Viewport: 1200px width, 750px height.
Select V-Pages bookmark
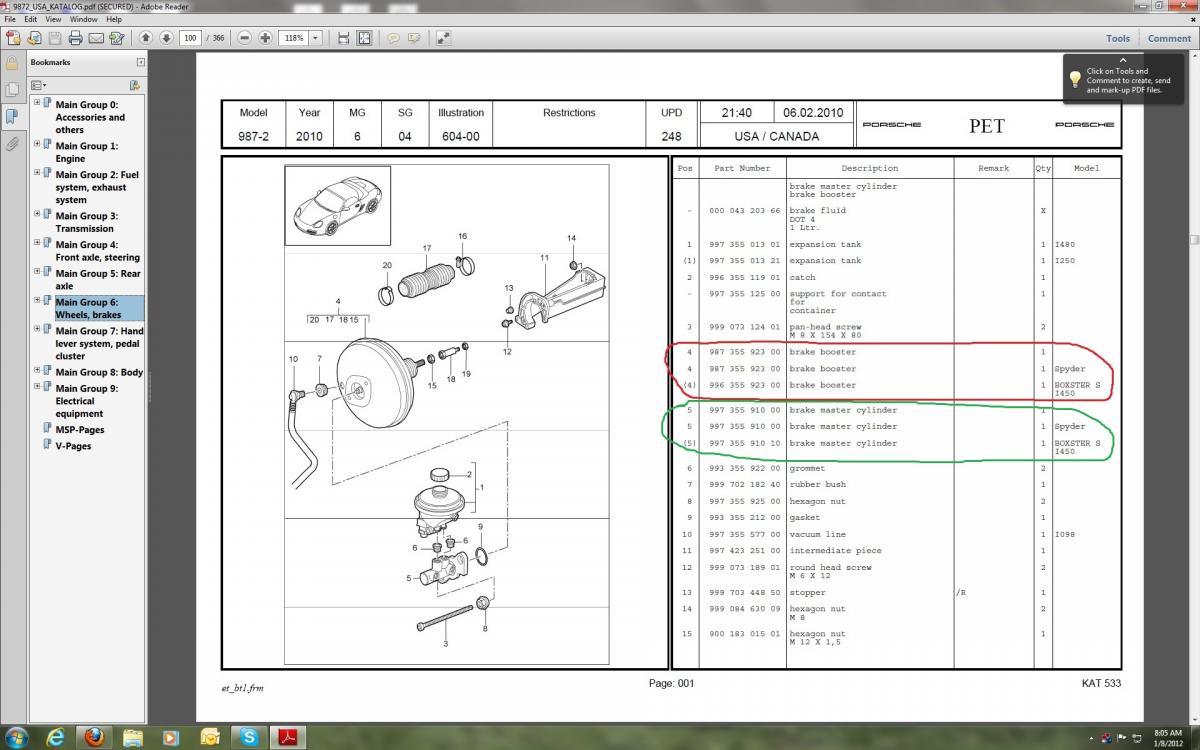click(x=73, y=445)
